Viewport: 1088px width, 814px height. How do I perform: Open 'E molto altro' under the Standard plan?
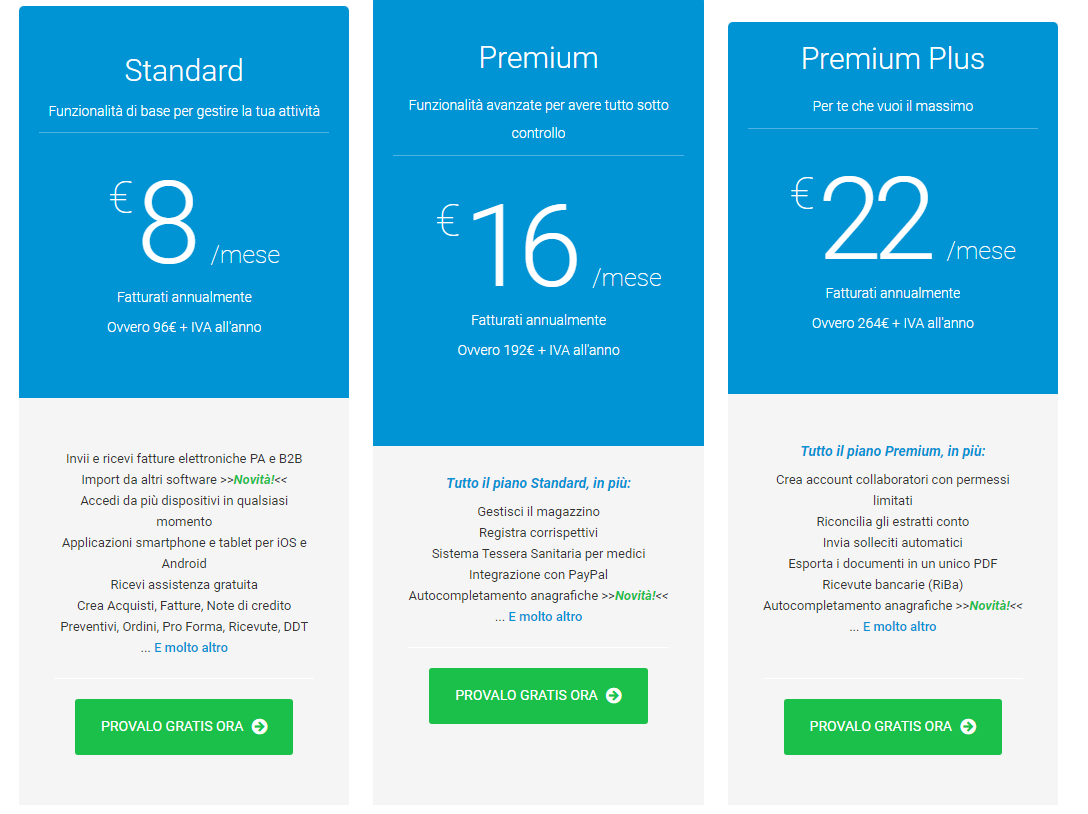pos(190,648)
